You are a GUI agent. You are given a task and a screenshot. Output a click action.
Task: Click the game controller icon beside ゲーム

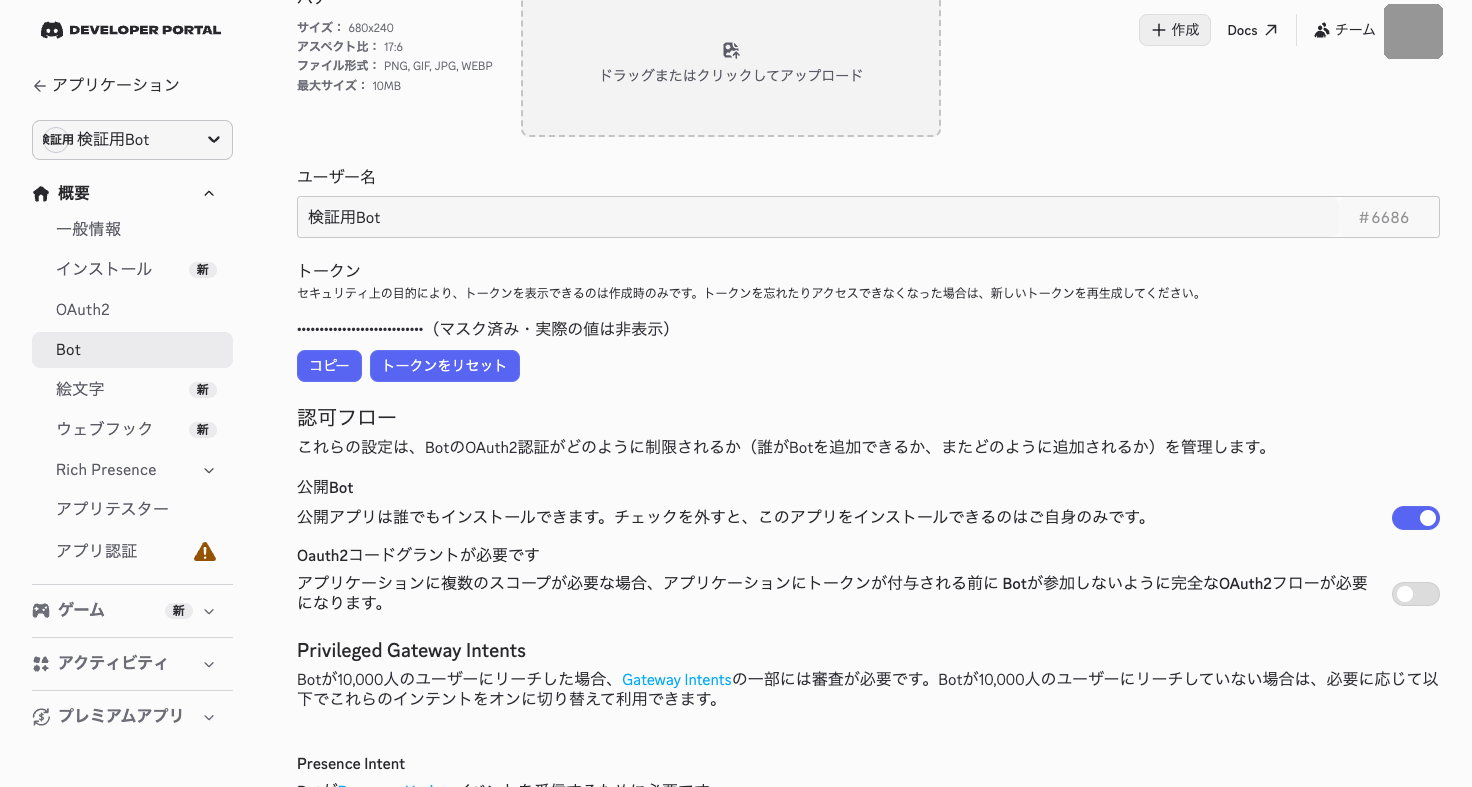(x=41, y=610)
